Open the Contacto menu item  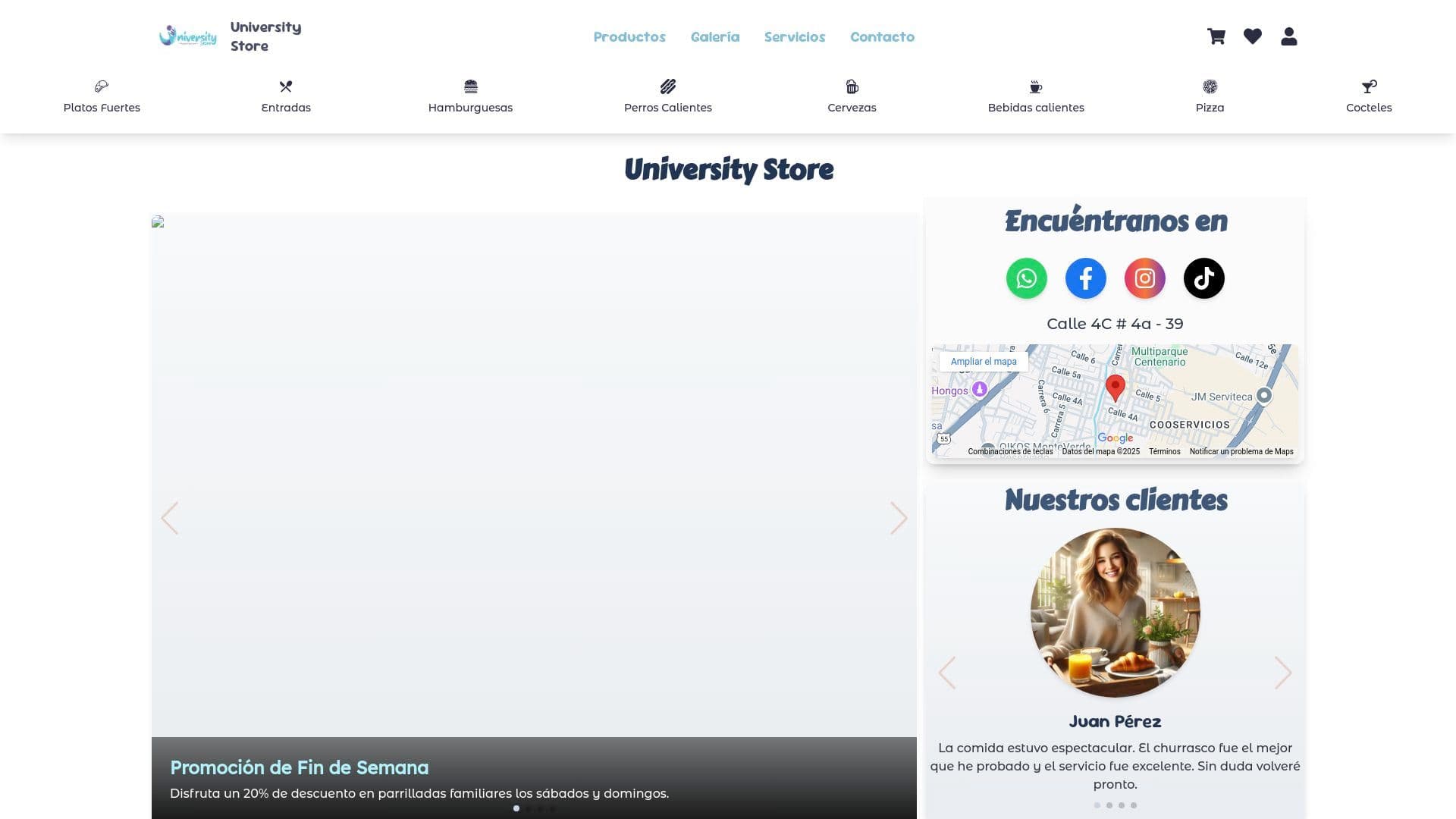[x=882, y=36]
